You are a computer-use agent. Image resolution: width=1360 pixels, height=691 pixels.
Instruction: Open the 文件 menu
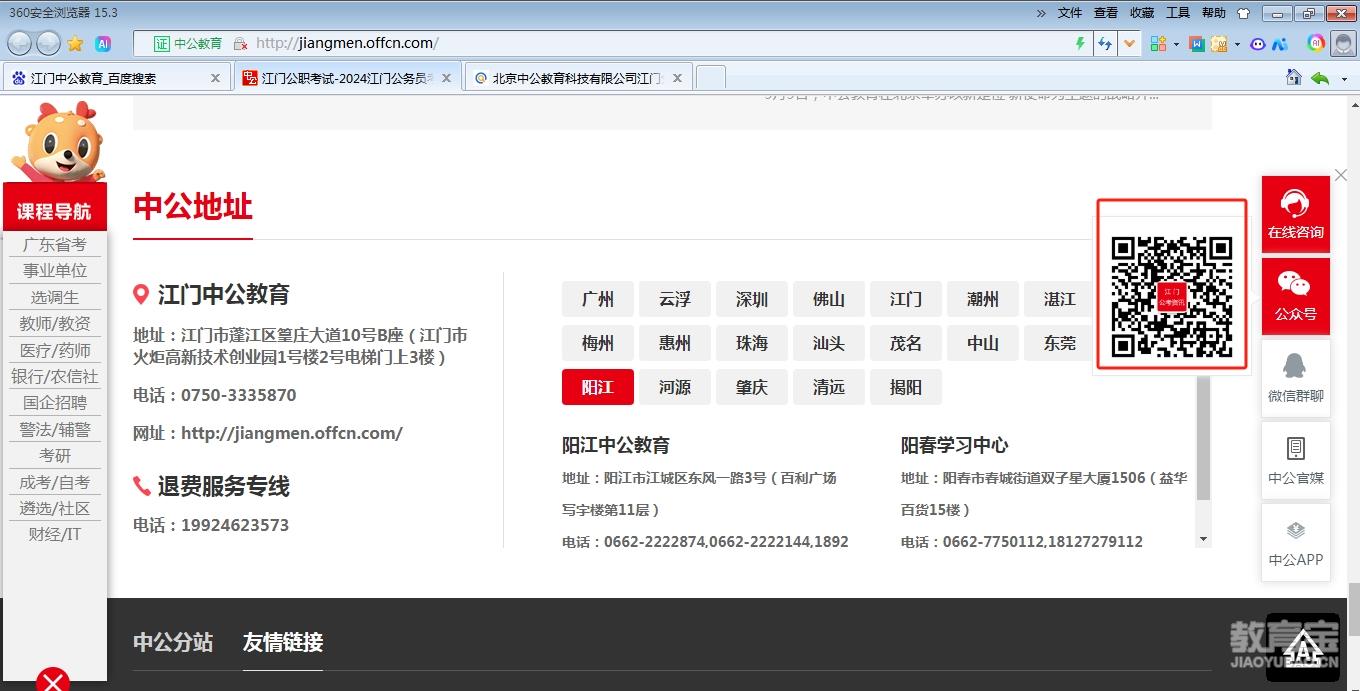pyautogui.click(x=1070, y=13)
